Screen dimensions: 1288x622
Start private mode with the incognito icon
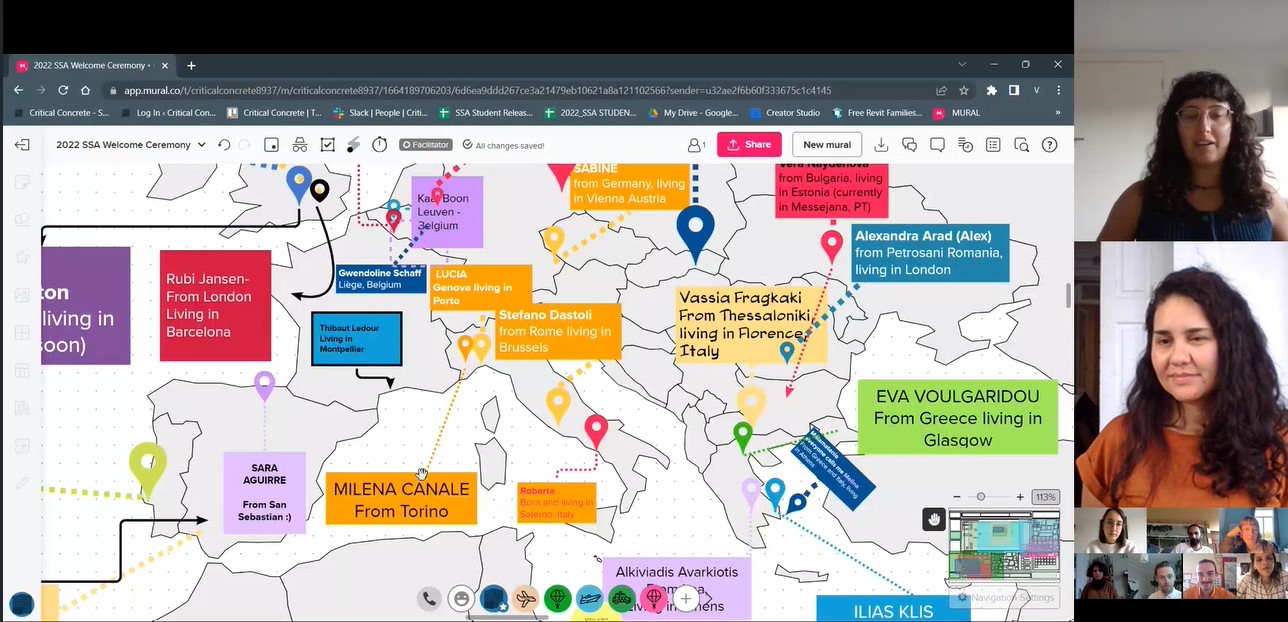(299, 145)
